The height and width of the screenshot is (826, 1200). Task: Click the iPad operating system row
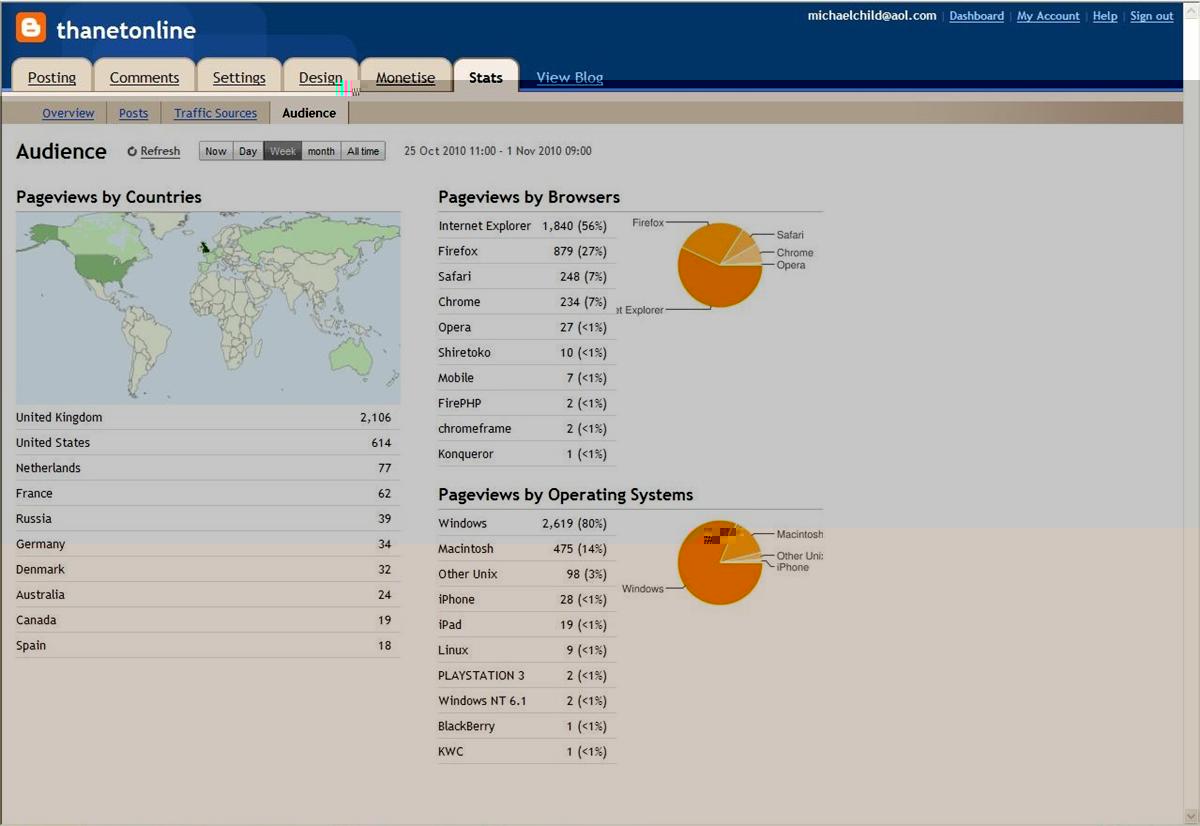pyautogui.click(x=527, y=625)
